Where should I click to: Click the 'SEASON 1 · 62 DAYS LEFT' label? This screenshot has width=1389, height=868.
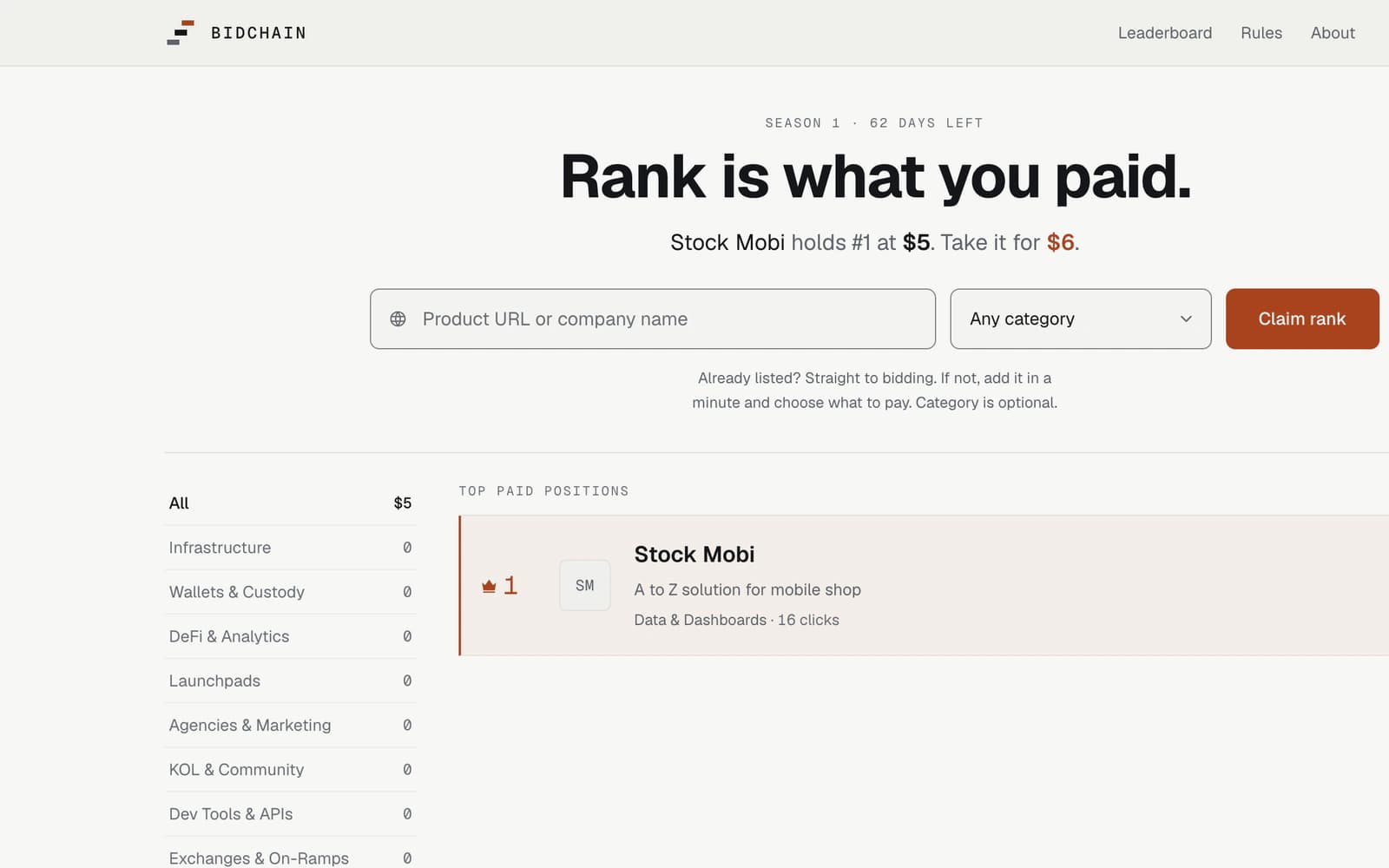coord(874,123)
